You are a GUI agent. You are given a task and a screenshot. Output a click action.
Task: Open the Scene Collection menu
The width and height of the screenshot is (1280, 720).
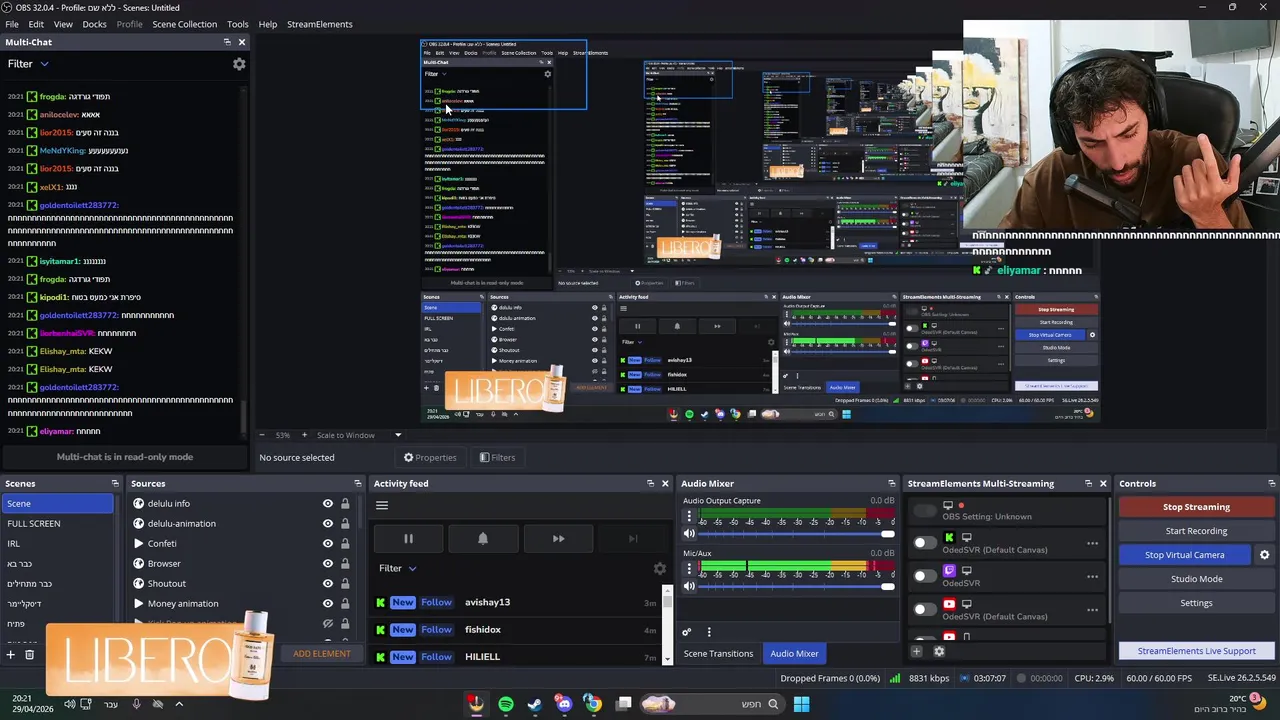[184, 24]
